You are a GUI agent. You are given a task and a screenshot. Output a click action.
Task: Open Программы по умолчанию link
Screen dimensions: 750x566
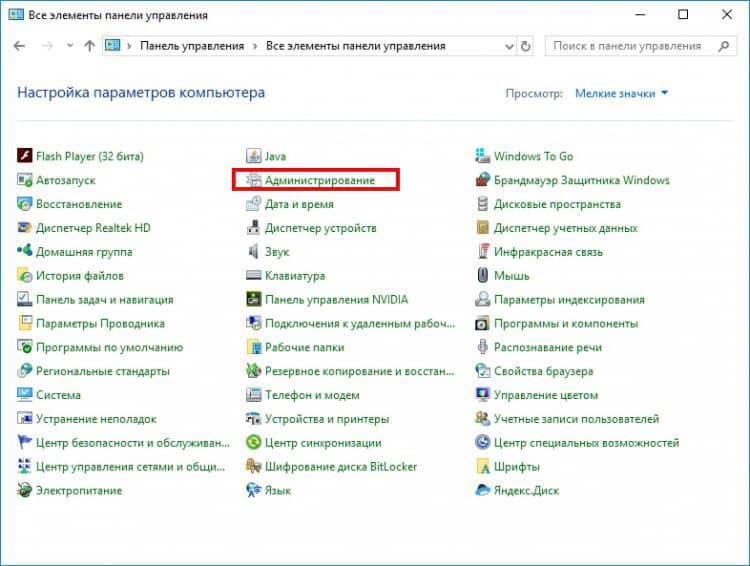110,347
